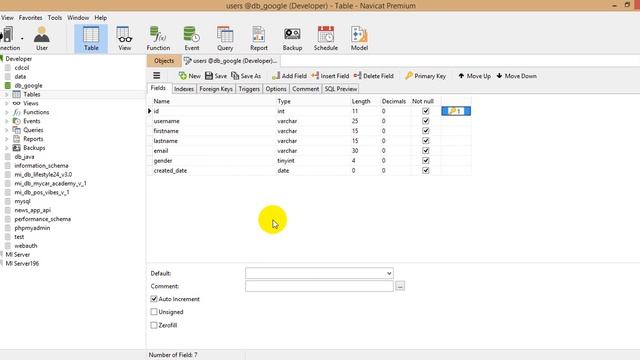This screenshot has height=360, width=640.
Task: Enable the Zerofill checkbox
Action: click(x=154, y=325)
